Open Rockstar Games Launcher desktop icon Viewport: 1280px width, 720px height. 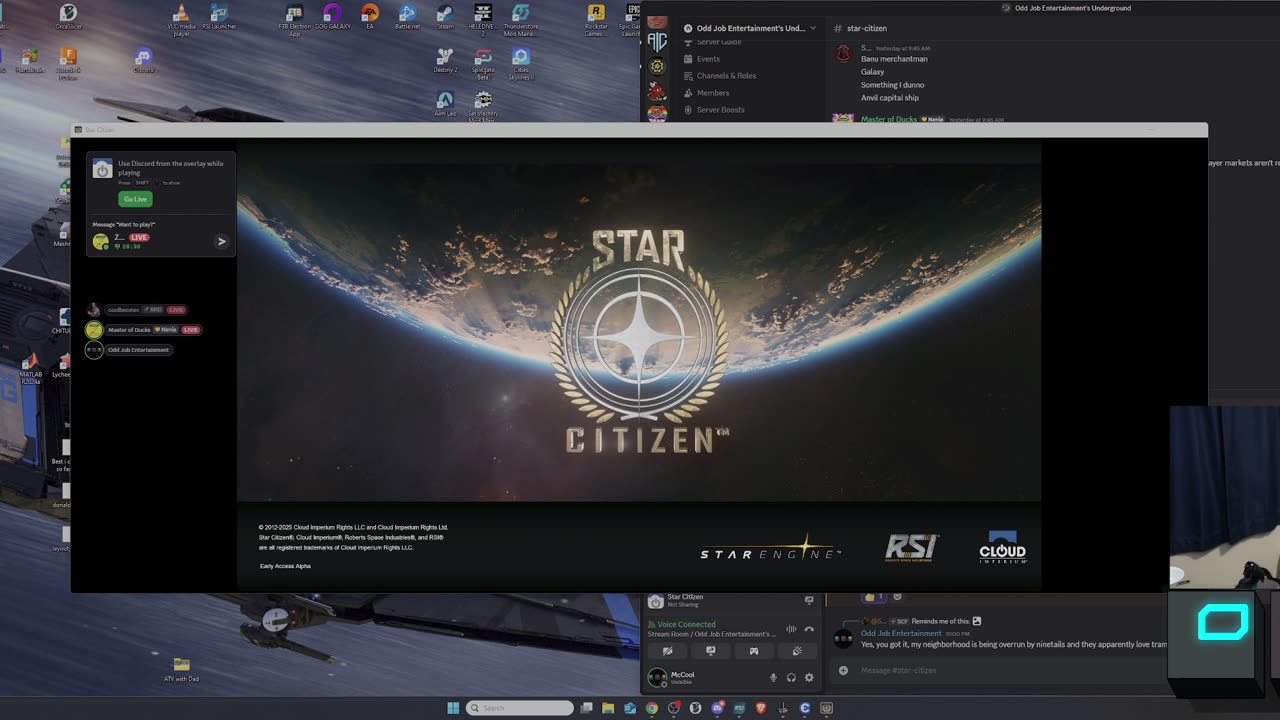click(x=596, y=19)
